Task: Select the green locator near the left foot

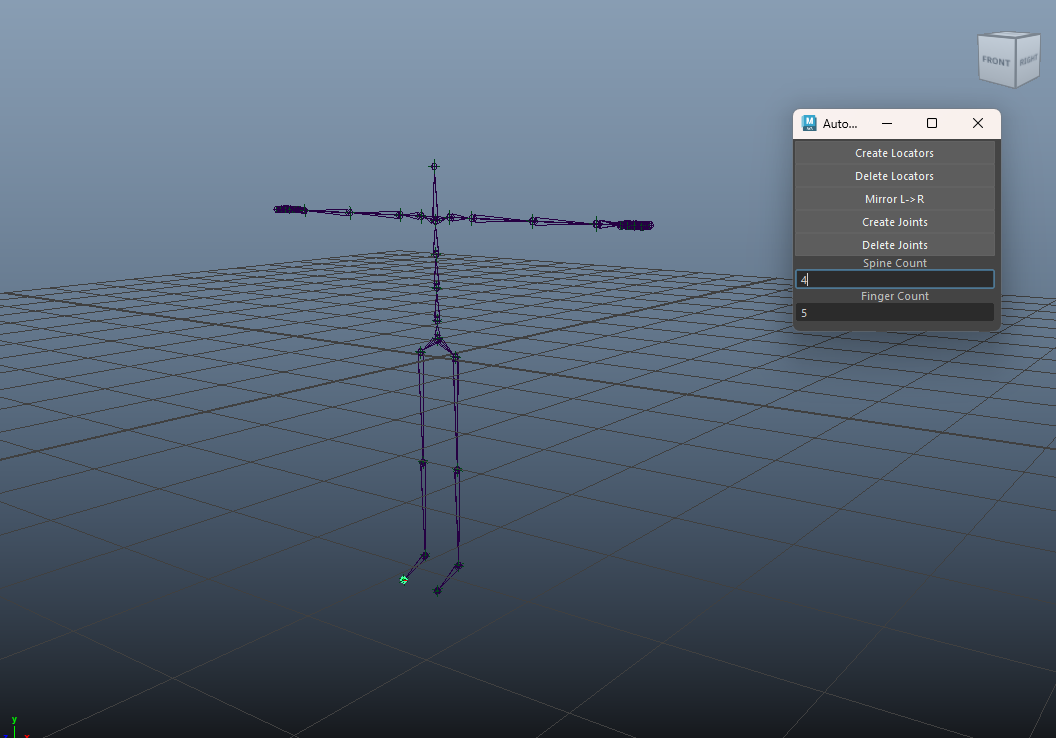Action: [403, 579]
